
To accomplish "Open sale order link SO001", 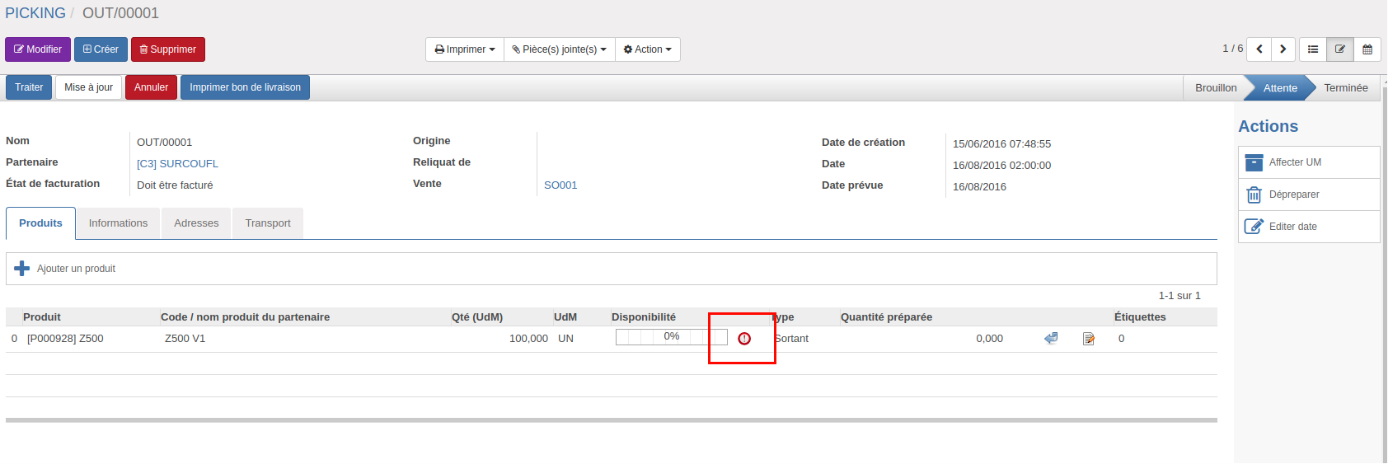I will [560, 185].
